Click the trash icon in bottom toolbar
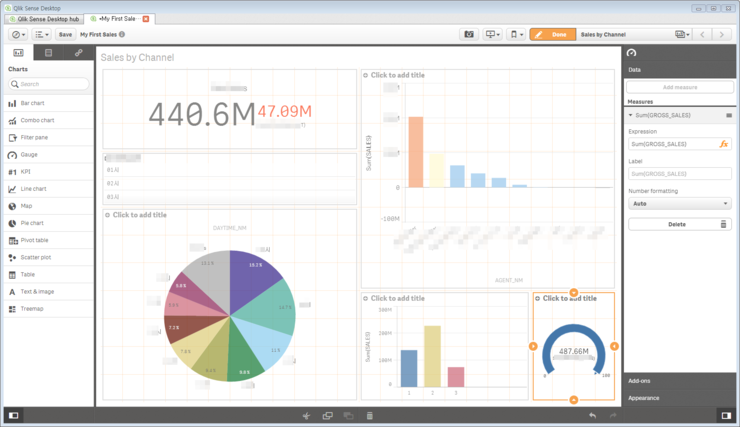Screen dimensions: 740x427 370,416
